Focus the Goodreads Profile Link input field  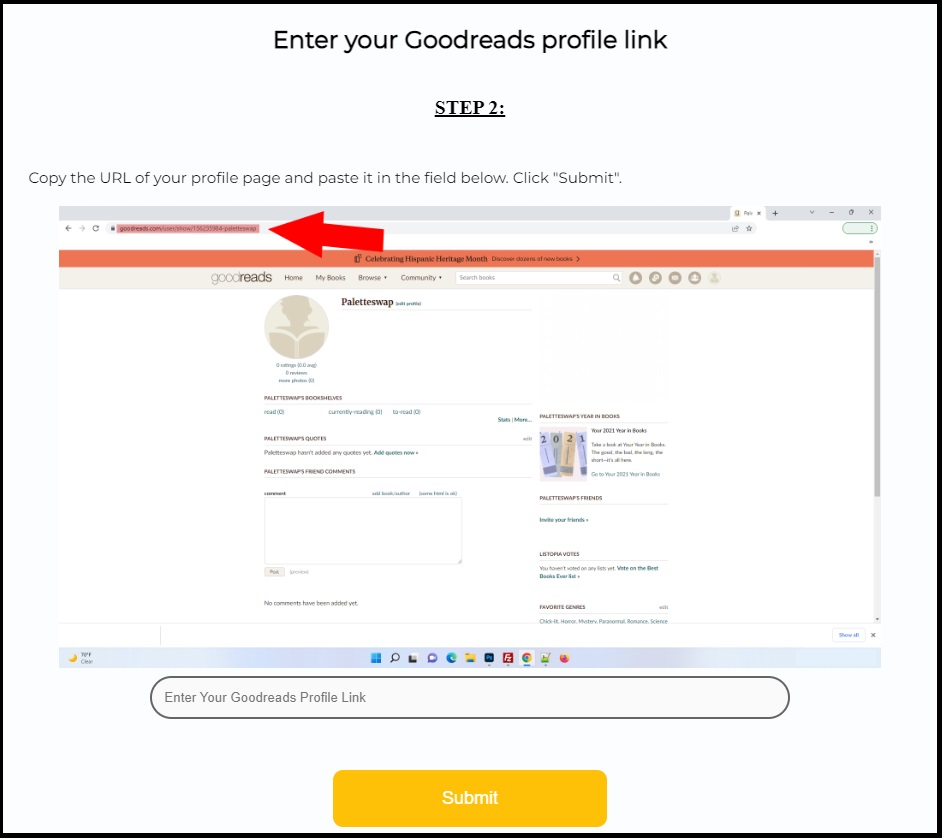point(470,697)
